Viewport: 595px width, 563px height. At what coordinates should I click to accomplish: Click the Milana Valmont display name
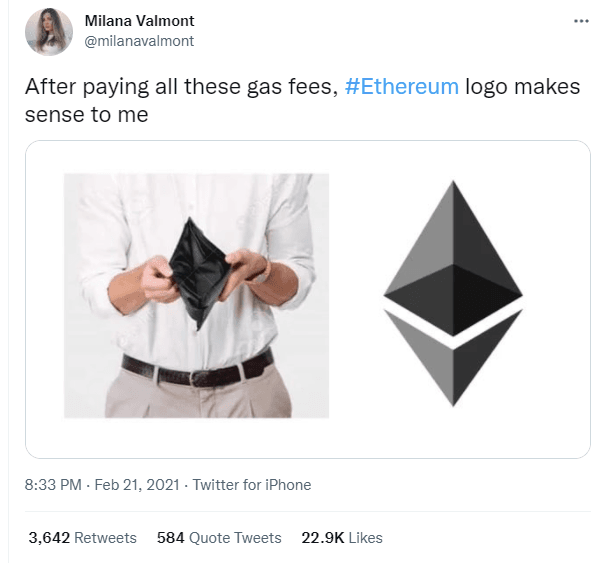tap(139, 21)
